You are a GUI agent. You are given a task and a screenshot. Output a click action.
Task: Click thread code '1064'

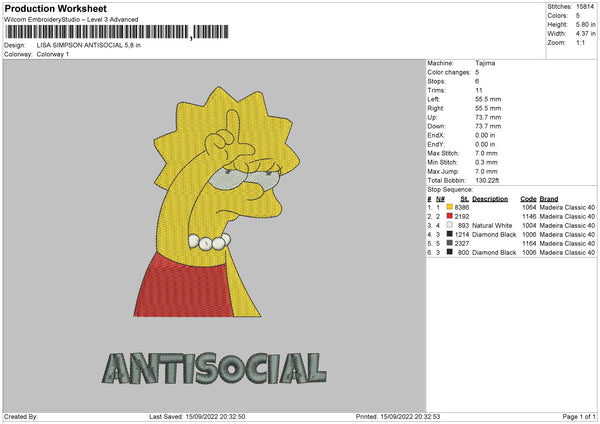click(x=529, y=207)
